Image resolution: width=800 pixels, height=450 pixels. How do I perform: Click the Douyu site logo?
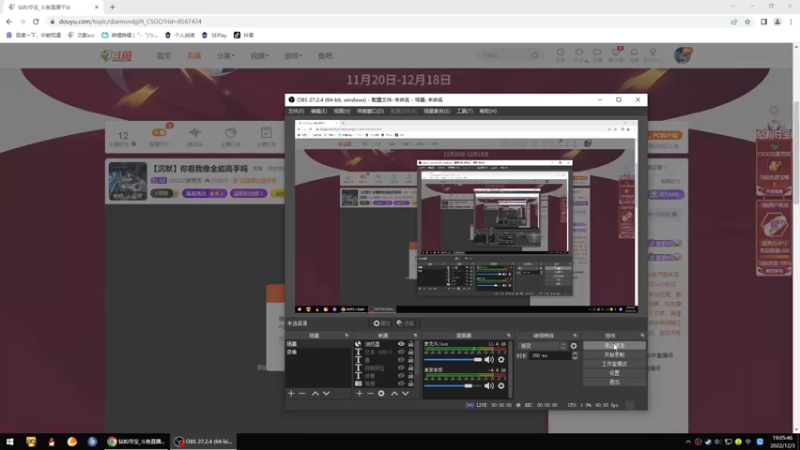coord(117,56)
